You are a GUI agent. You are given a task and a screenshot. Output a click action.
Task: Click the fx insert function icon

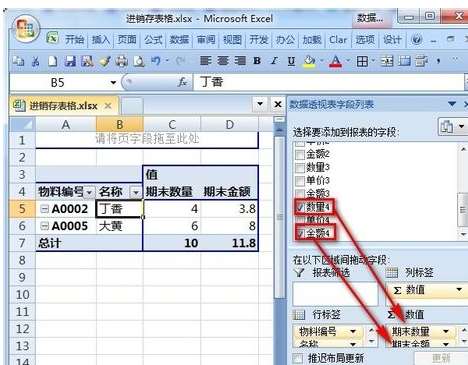[182, 82]
